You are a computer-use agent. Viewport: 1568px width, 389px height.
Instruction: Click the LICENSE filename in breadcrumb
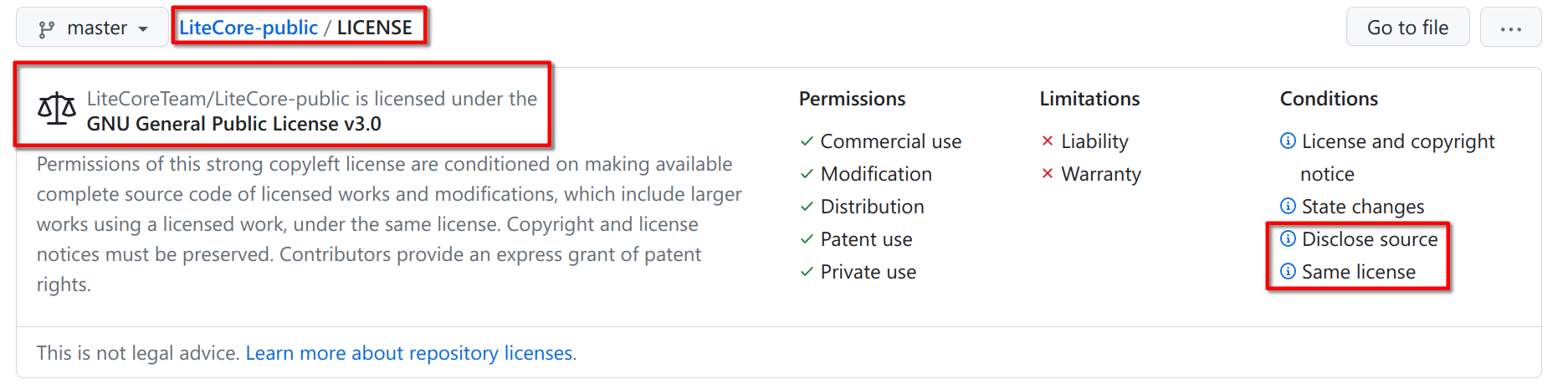(x=374, y=28)
